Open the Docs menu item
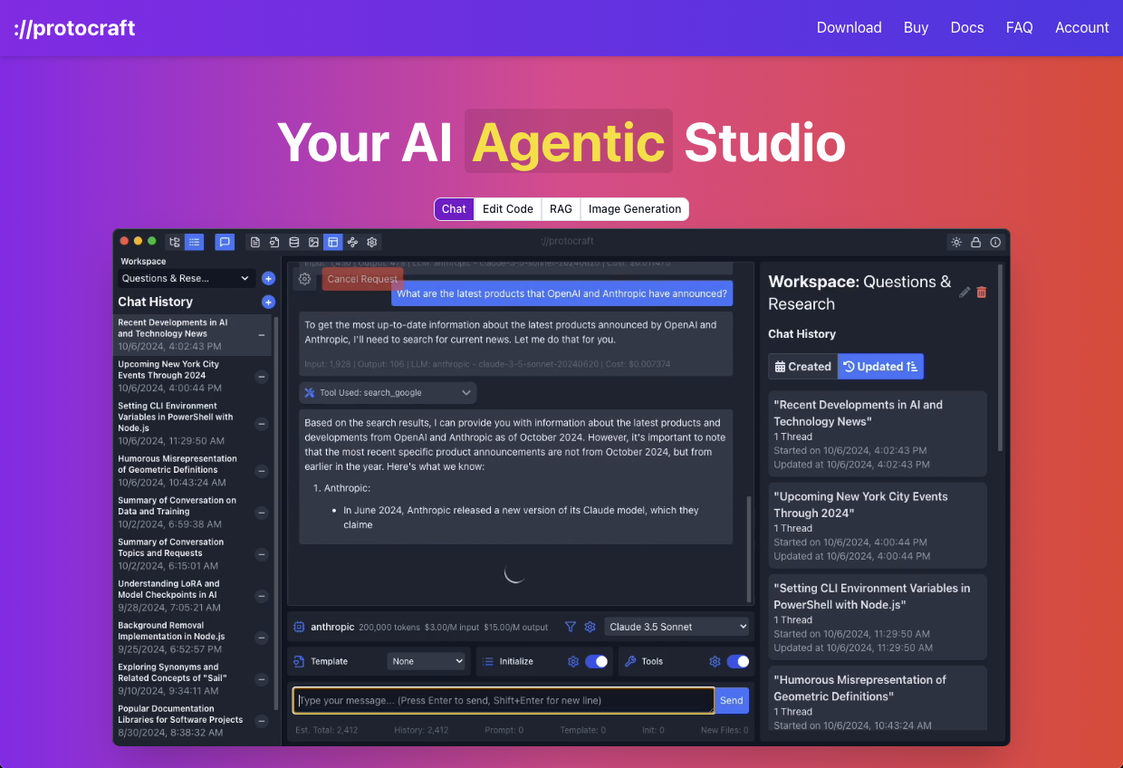This screenshot has height=768, width=1123. point(967,27)
